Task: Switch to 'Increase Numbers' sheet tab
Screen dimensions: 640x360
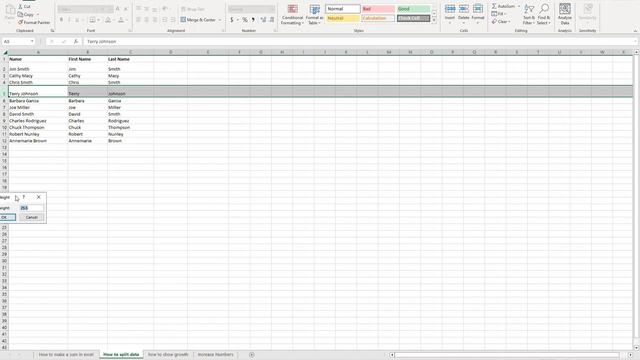Action: point(216,355)
